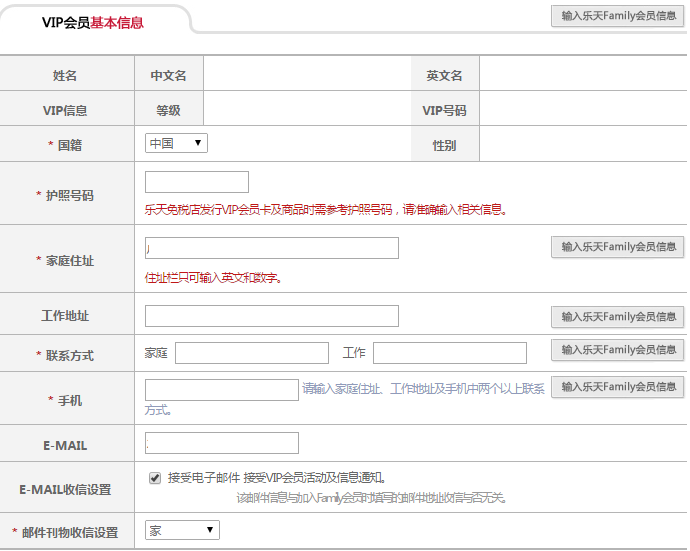Select the 手机 number input field
The height and width of the screenshot is (551, 690).
click(x=222, y=390)
